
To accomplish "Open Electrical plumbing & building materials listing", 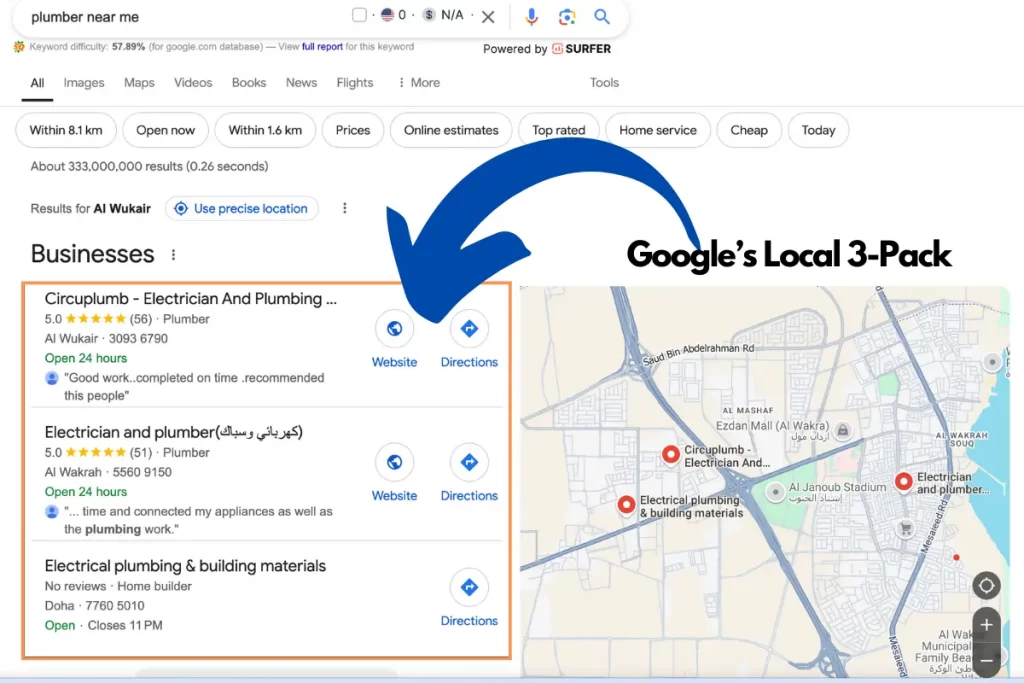I will (185, 565).
